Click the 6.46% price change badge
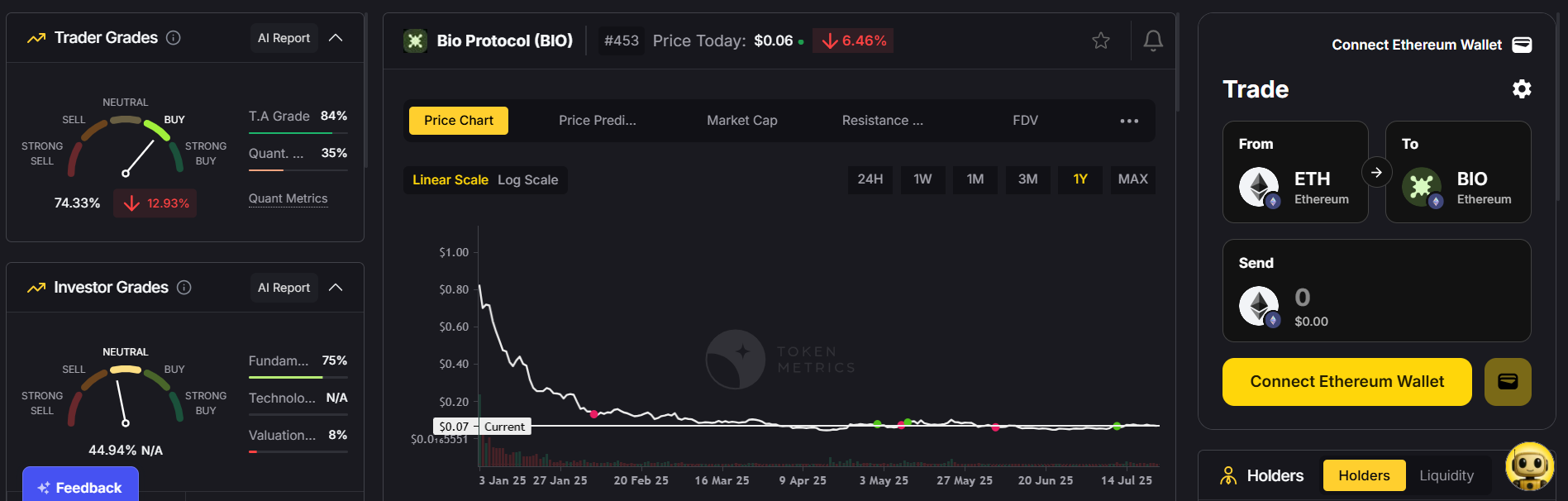 (x=853, y=41)
